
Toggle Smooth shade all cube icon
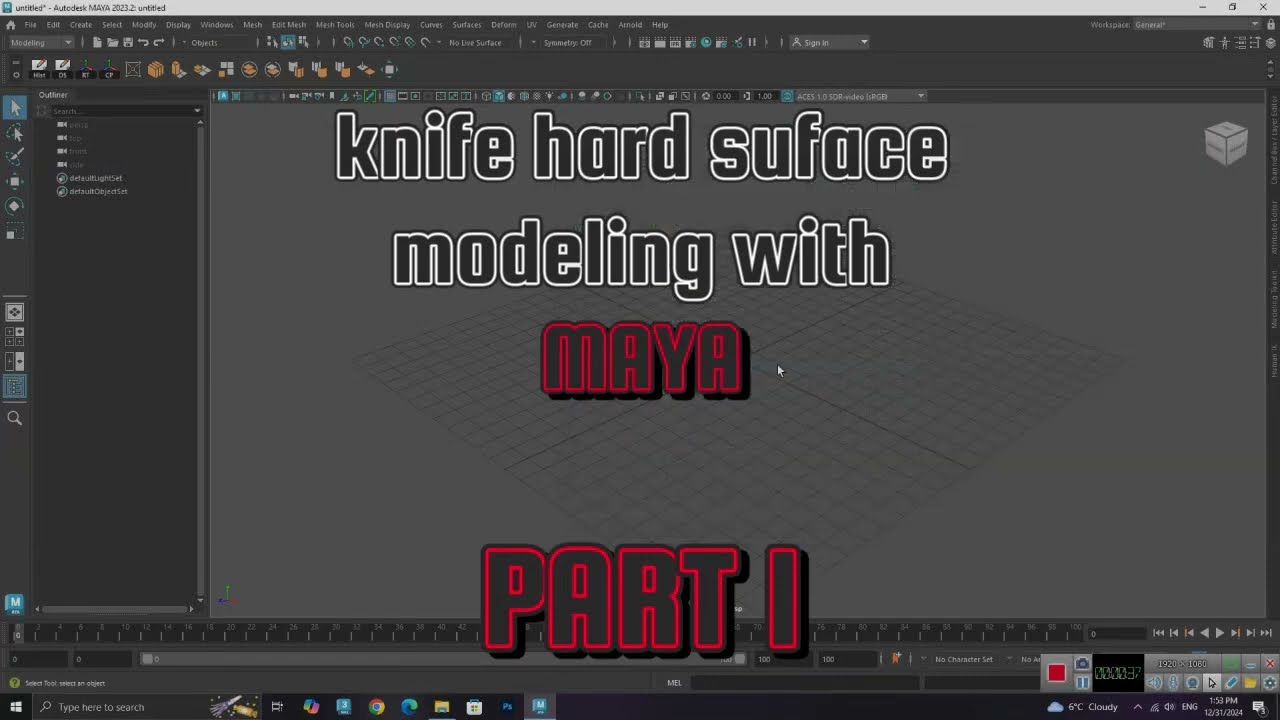tap(499, 96)
